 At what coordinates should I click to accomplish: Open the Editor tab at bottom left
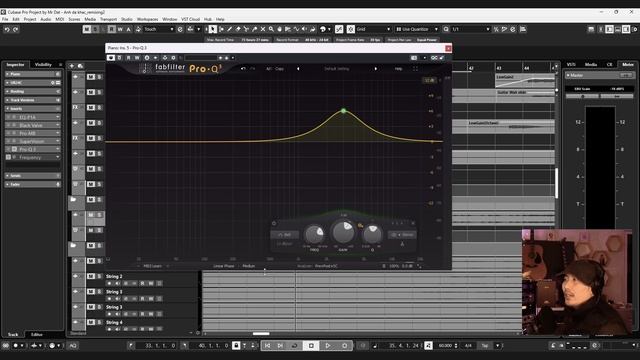coord(37,334)
